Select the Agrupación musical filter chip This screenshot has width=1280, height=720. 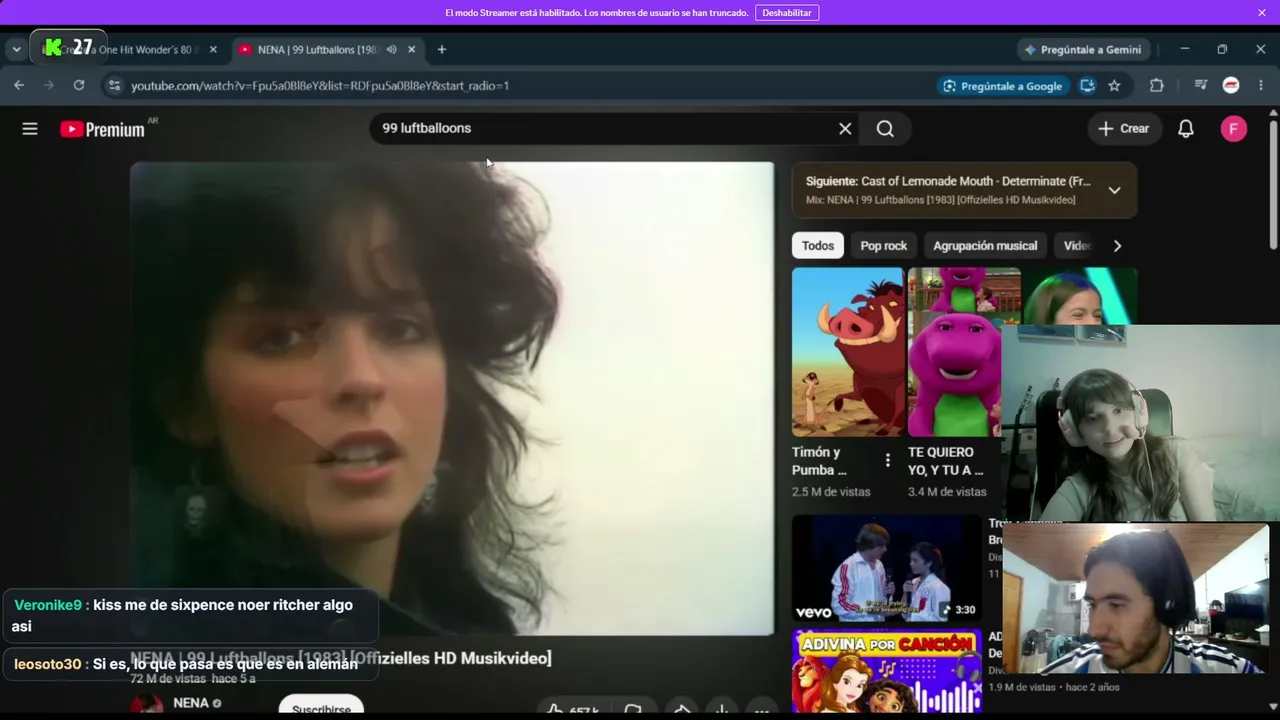tap(985, 246)
